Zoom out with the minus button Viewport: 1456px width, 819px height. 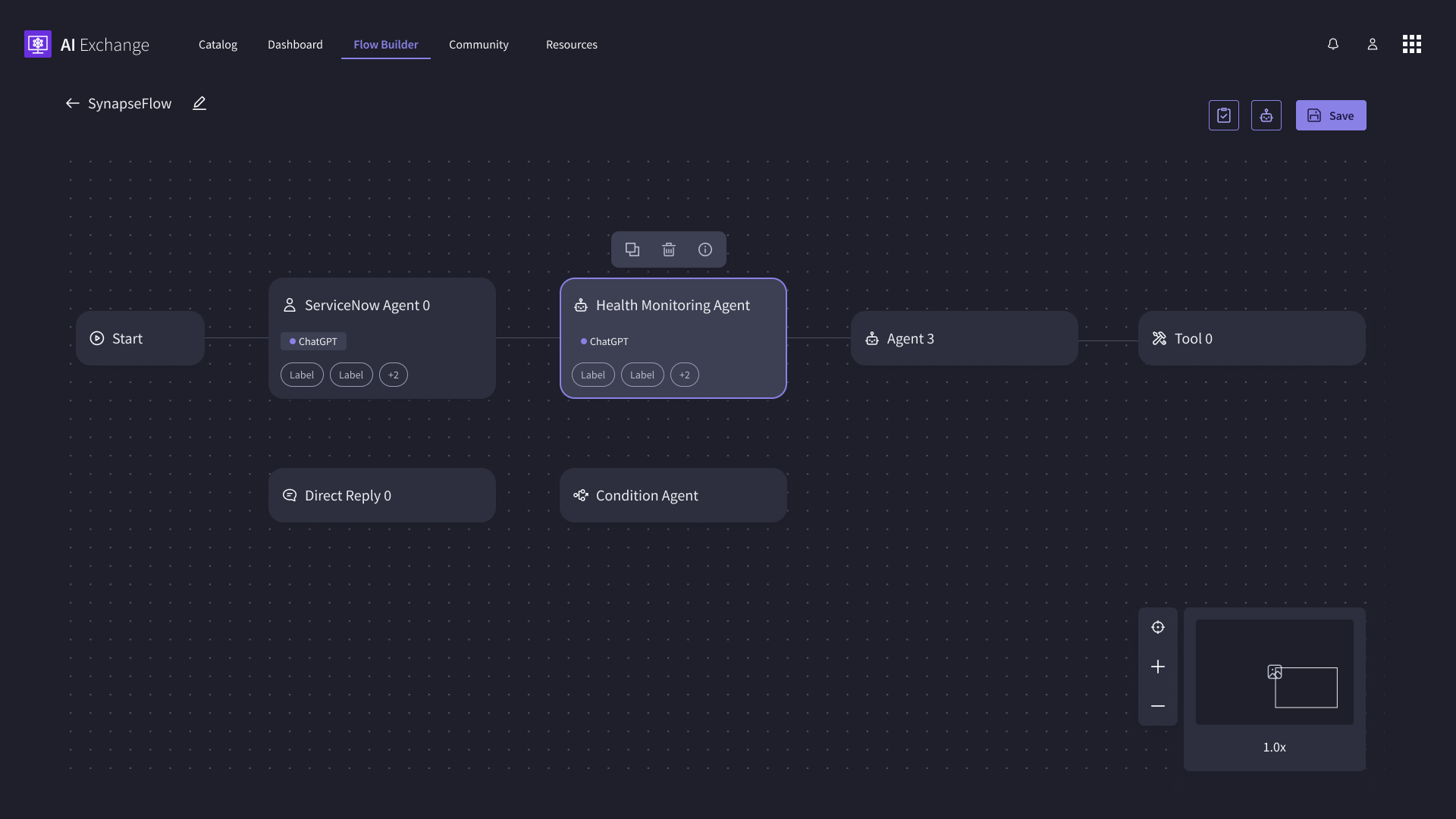(x=1157, y=706)
